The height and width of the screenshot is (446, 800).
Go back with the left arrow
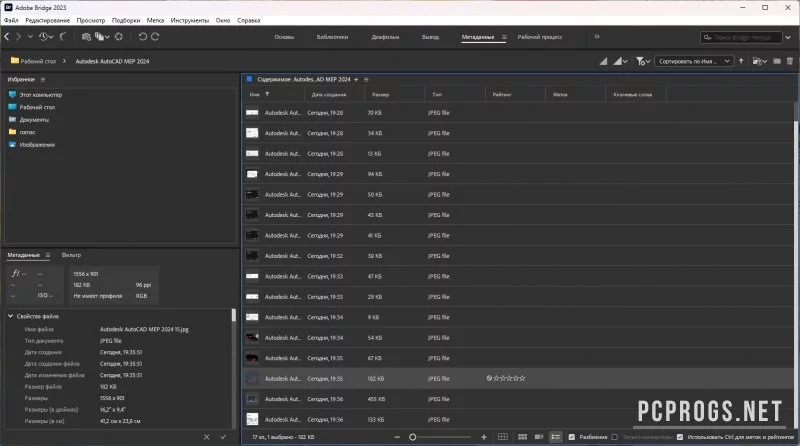7,37
